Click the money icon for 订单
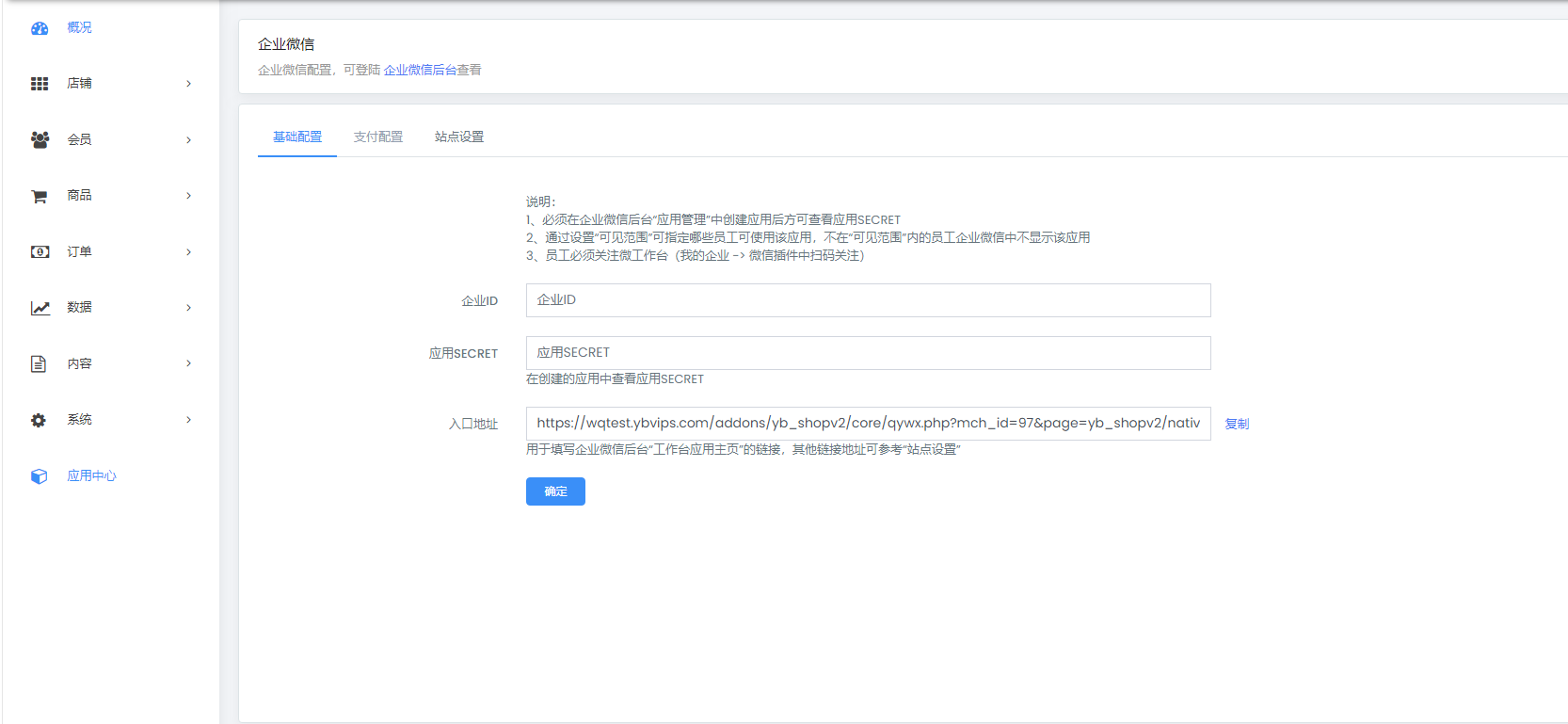 (40, 251)
